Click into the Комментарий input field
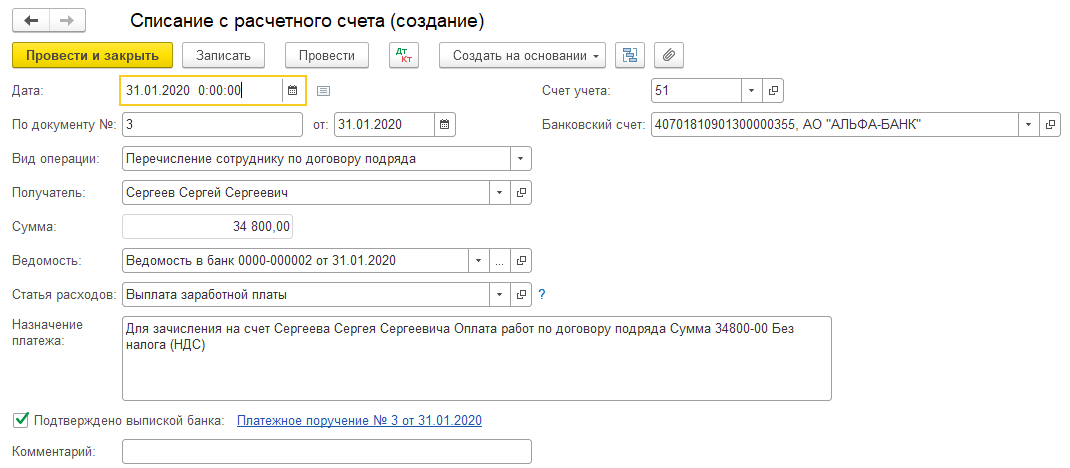This screenshot has height=468, width=1070. pyautogui.click(x=326, y=453)
